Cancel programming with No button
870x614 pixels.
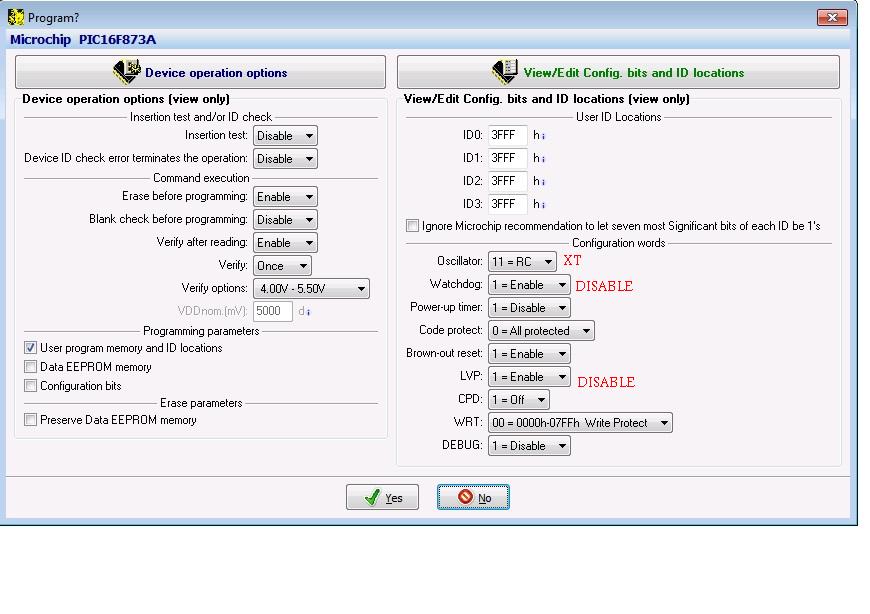pyautogui.click(x=473, y=497)
